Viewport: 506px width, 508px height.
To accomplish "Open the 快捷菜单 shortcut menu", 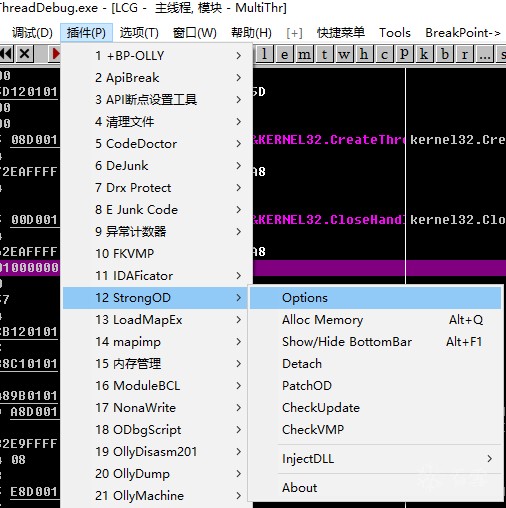I will [341, 33].
